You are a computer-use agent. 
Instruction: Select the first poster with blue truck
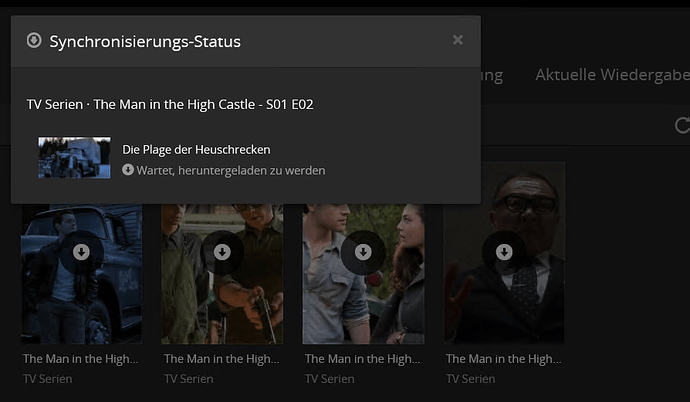tap(81, 274)
